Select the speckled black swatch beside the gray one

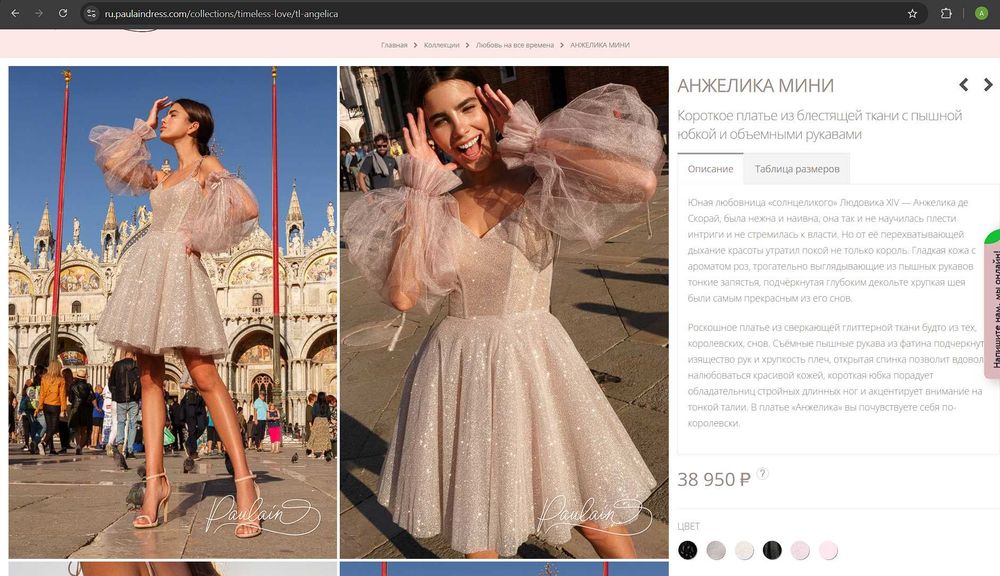pos(688,550)
